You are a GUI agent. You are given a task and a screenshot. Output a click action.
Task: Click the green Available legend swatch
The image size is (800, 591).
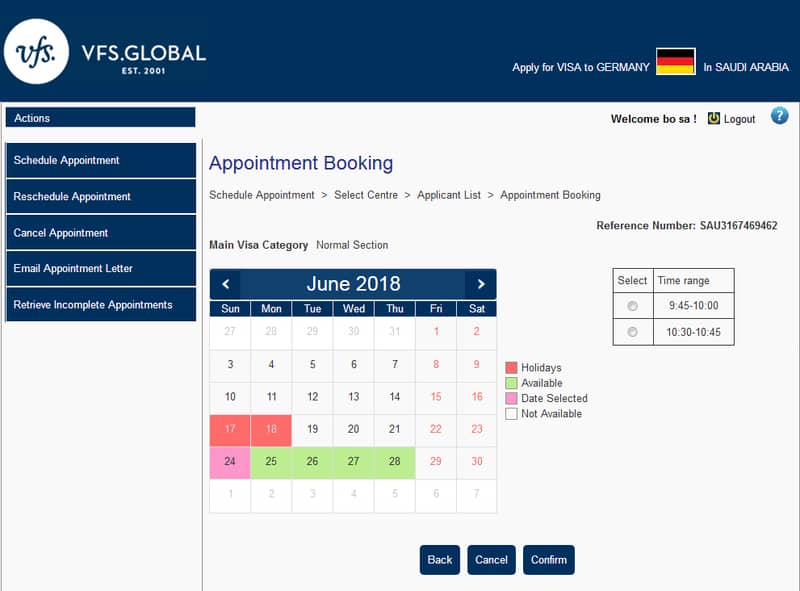(x=511, y=383)
